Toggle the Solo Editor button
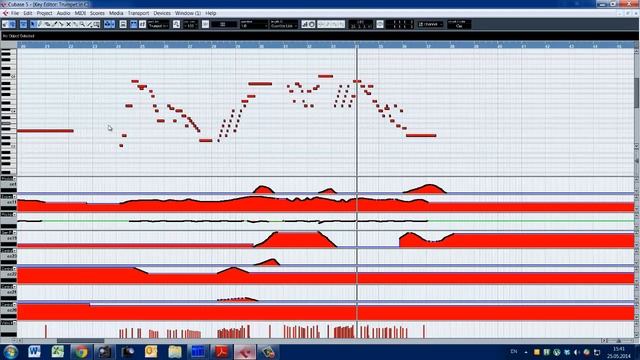The height and width of the screenshot is (360, 640). (x=5, y=24)
